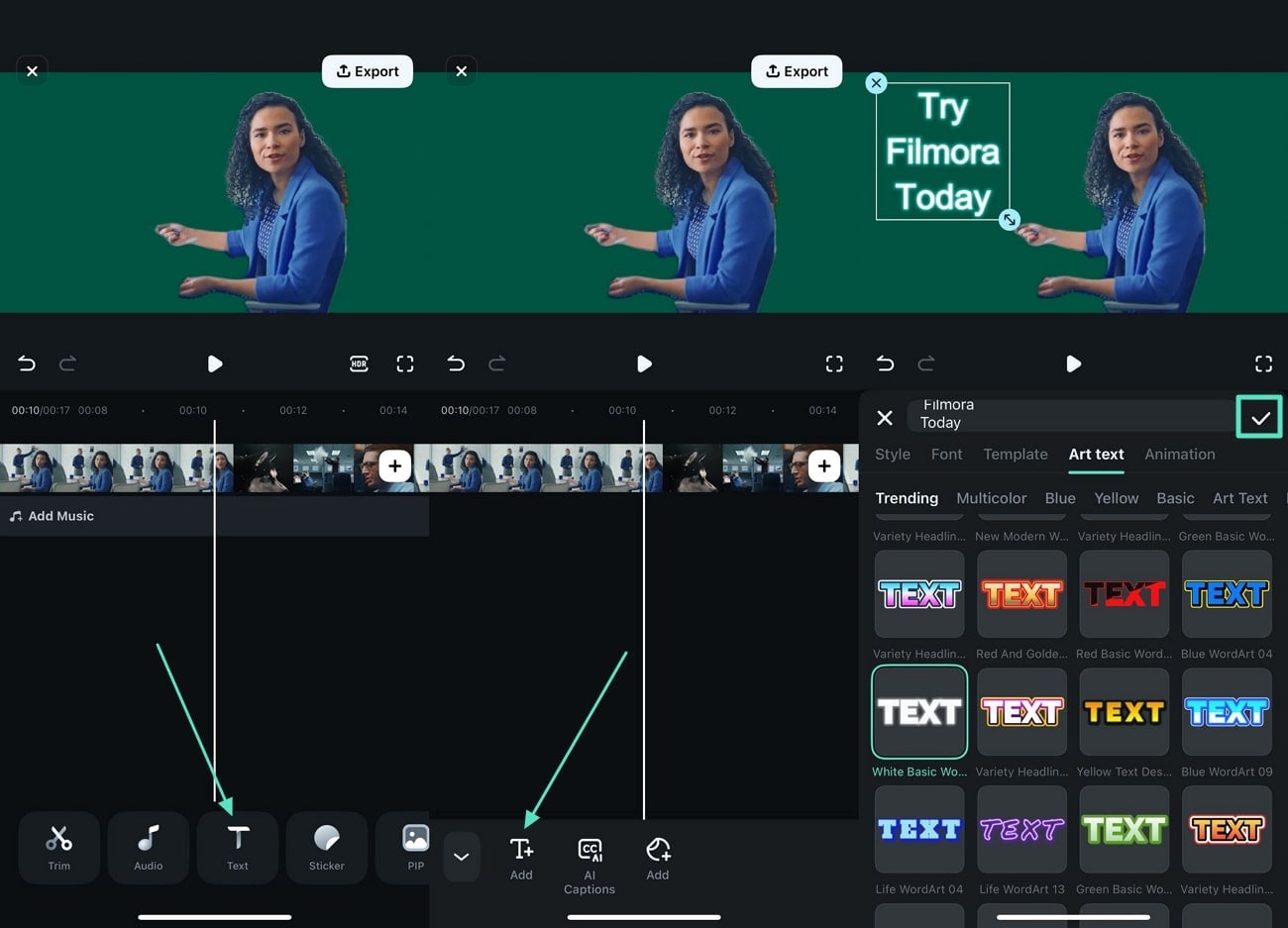Confirm text with the checkmark button
The height and width of the screenshot is (928, 1288).
point(1259,417)
